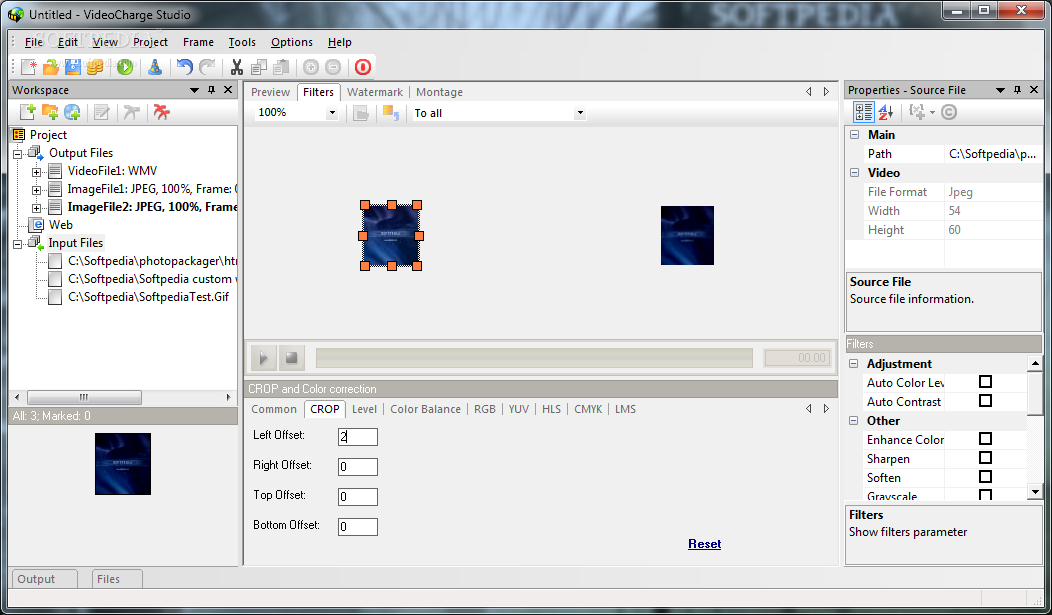This screenshot has height=615, width=1052.
Task: Switch to the Watermark tab
Action: (375, 92)
